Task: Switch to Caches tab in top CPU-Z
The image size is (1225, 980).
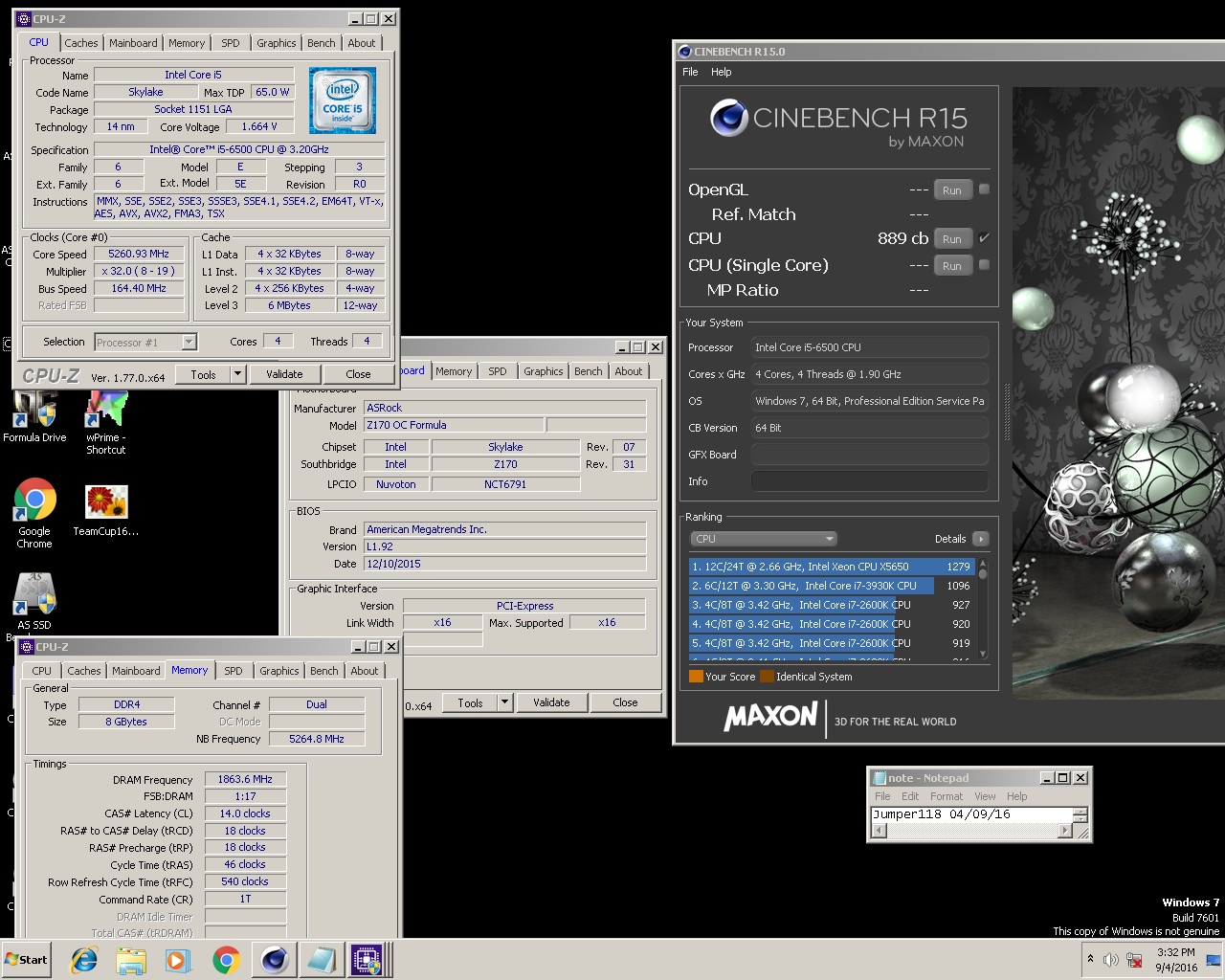Action: tap(81, 43)
